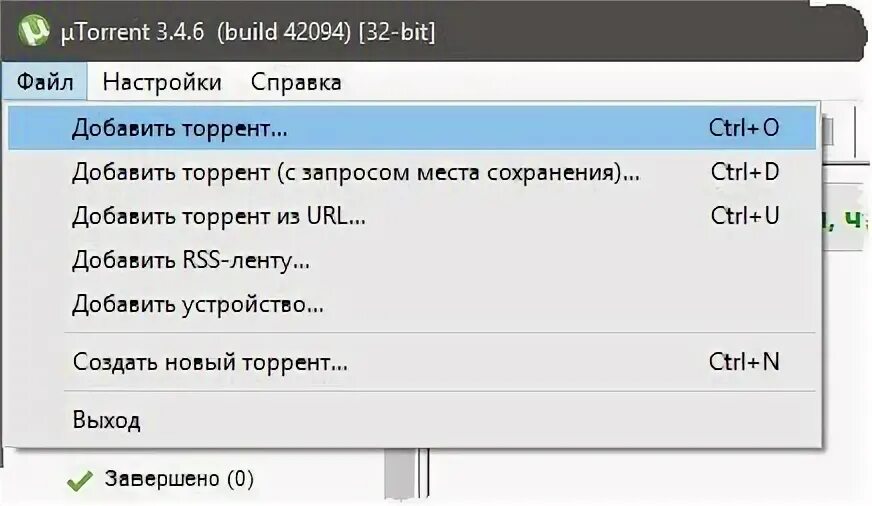Image resolution: width=872 pixels, height=506 pixels.
Task: Open the Настройки menu
Action: coord(162,82)
